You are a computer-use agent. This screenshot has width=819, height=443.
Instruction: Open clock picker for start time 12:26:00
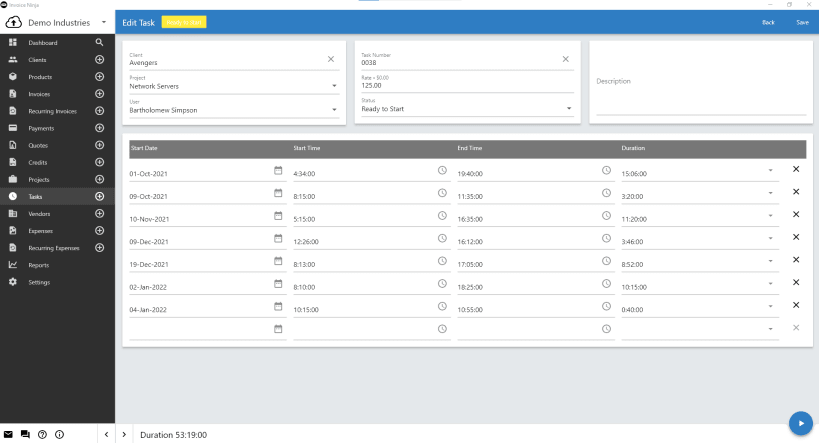pyautogui.click(x=442, y=238)
